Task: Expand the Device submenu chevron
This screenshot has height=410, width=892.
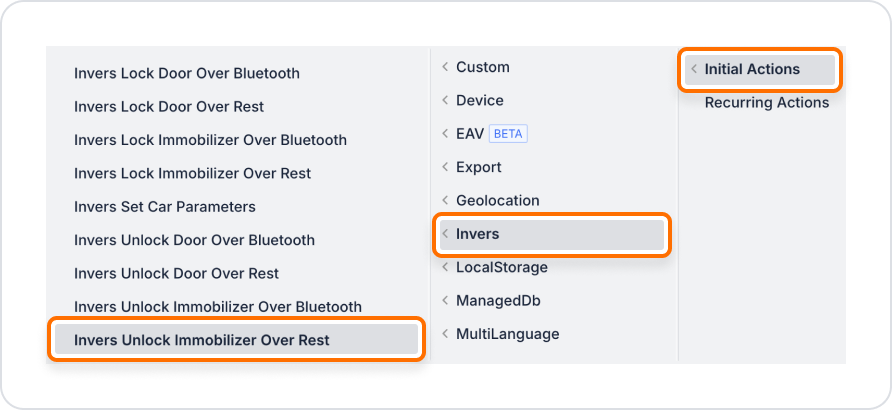Action: pos(445,101)
